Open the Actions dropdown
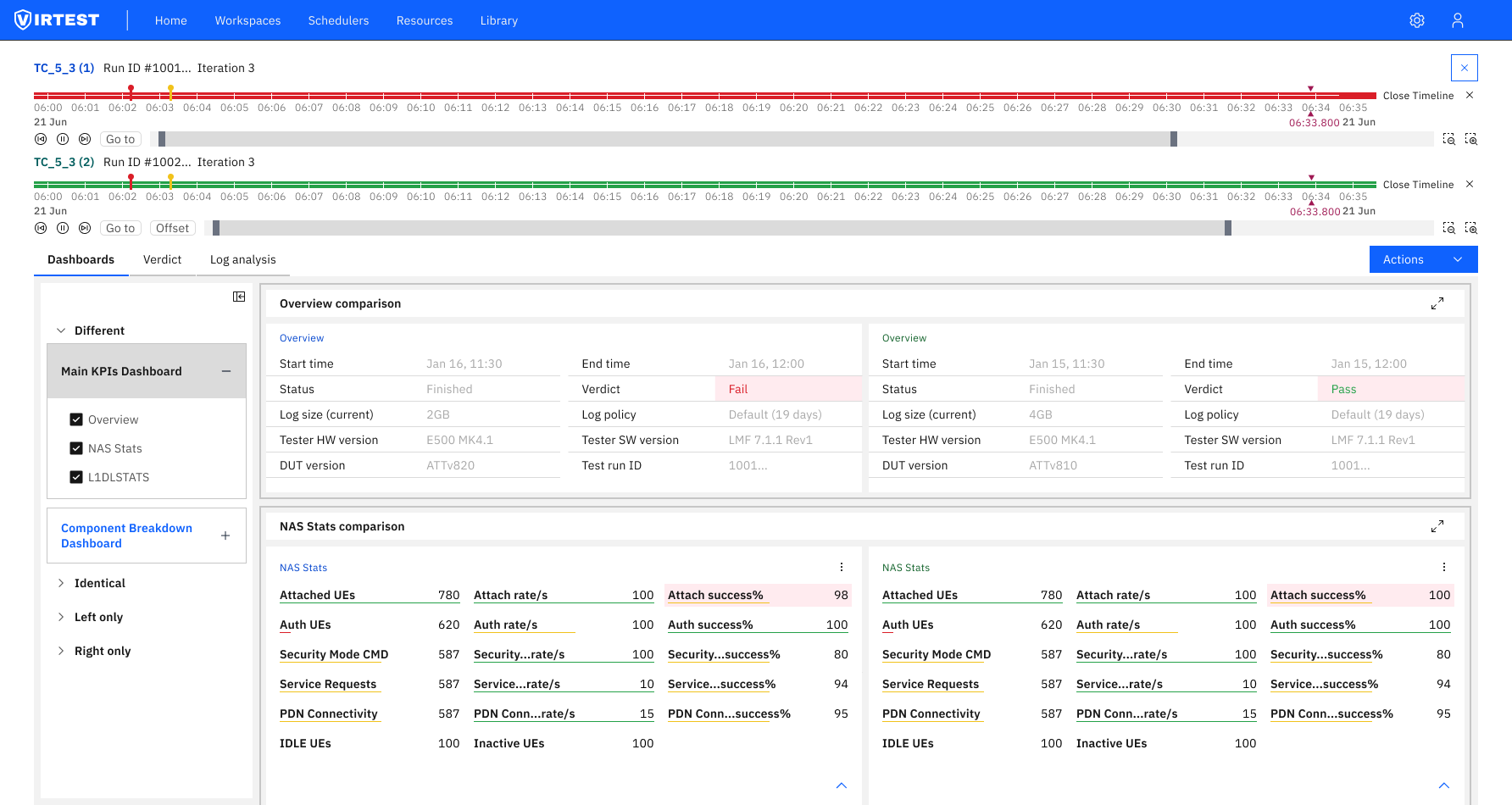The height and width of the screenshot is (805, 1512). [1423, 259]
